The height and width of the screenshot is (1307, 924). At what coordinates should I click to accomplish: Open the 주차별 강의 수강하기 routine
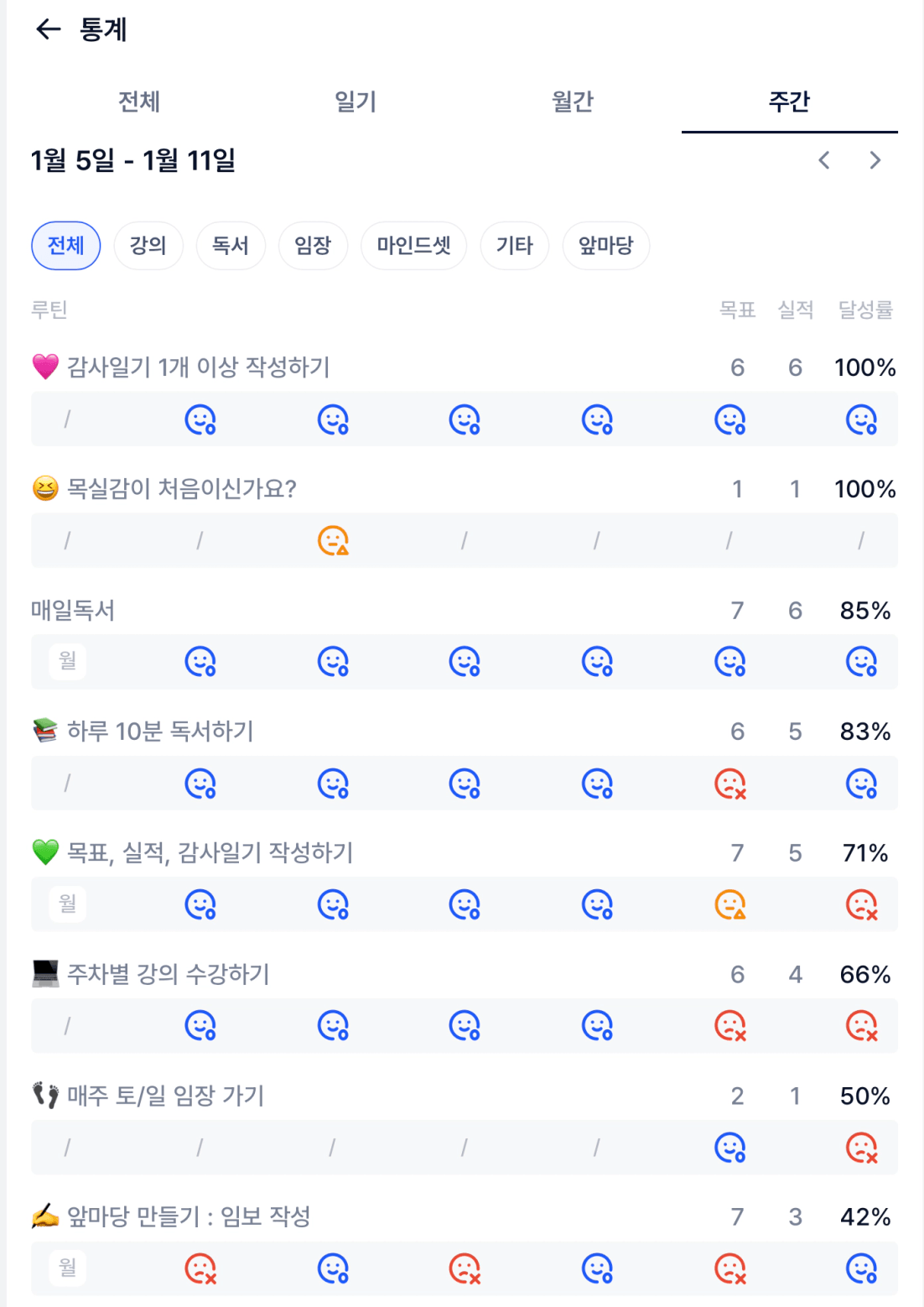click(169, 974)
